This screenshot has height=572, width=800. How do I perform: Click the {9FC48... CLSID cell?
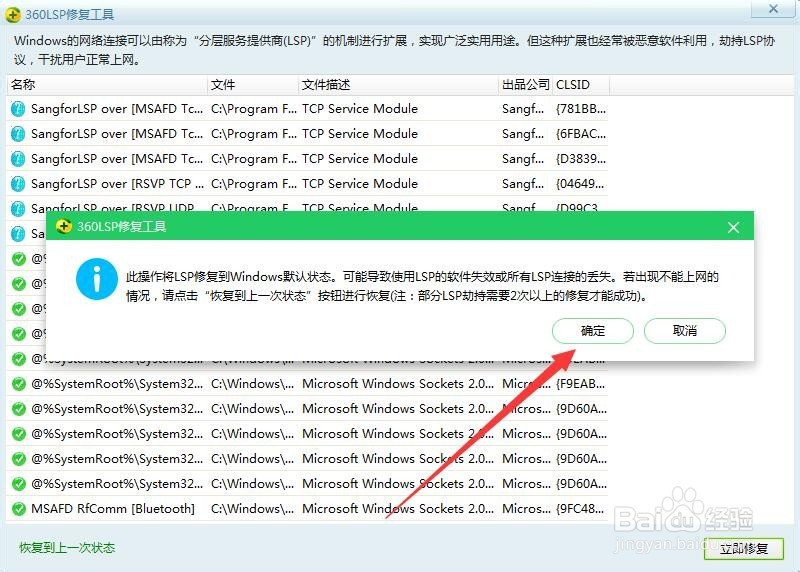pyautogui.click(x=581, y=509)
